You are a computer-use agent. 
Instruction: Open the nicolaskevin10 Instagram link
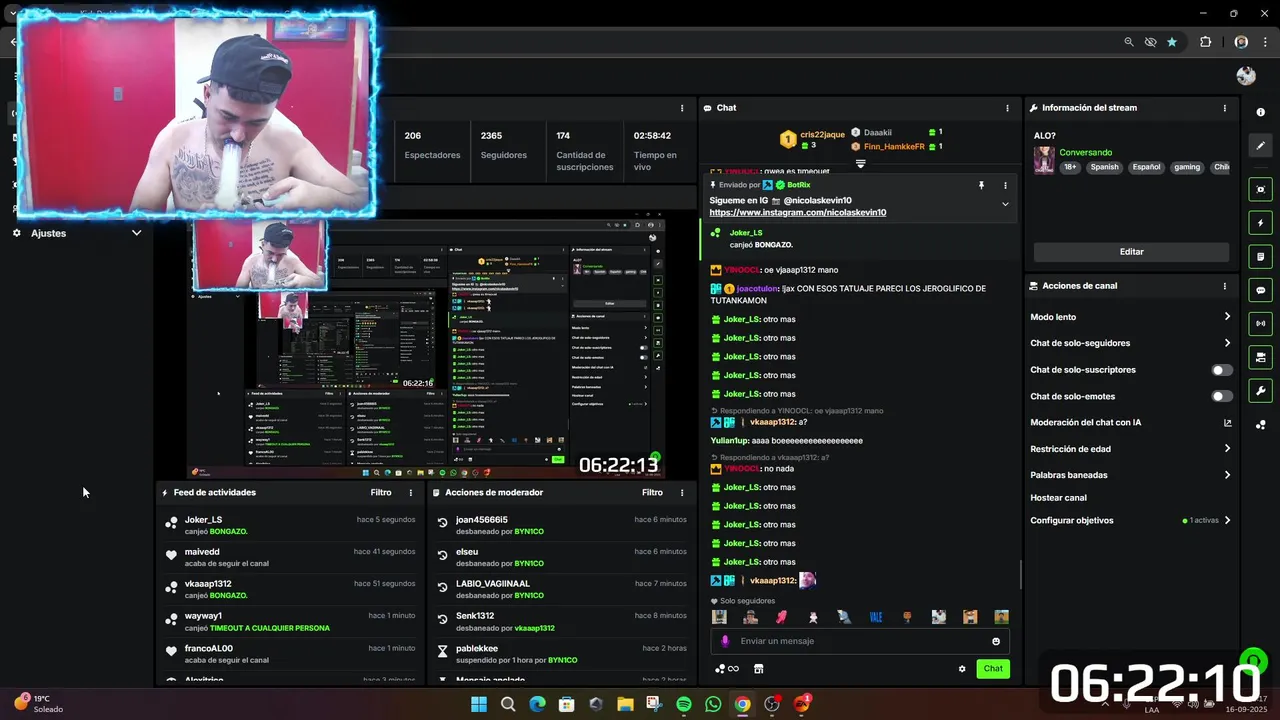[x=797, y=212]
